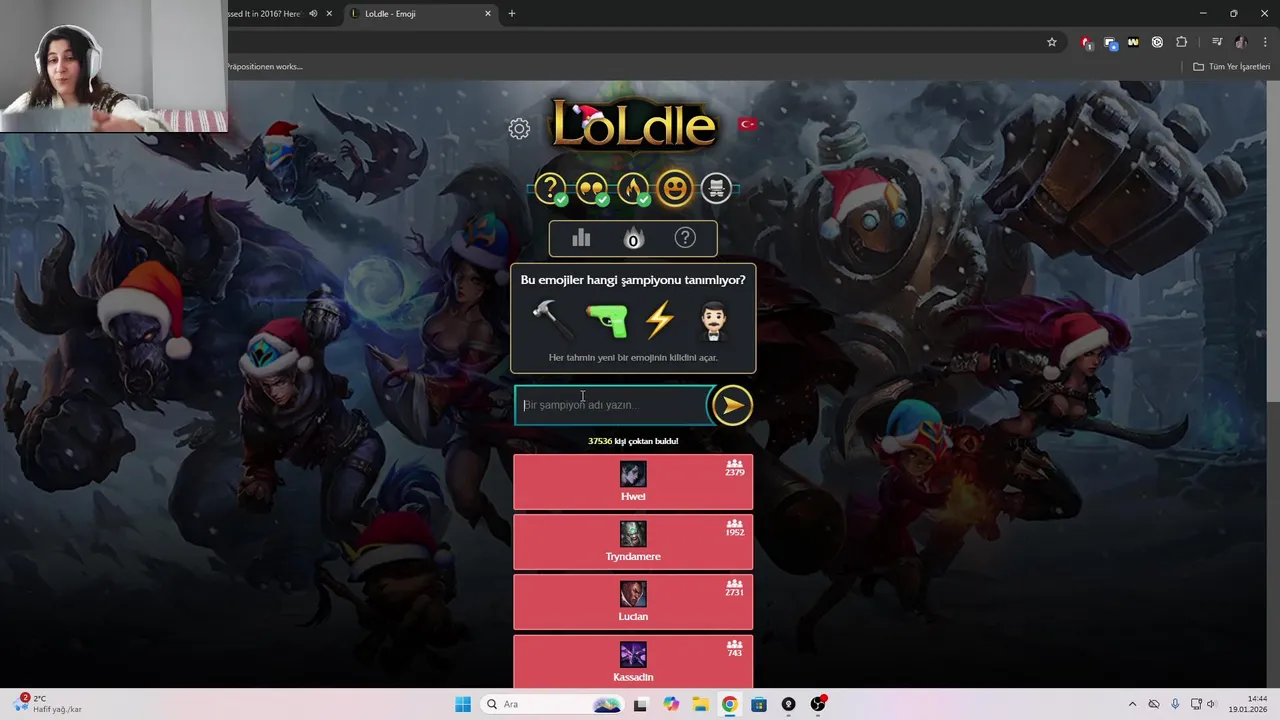This screenshot has width=1280, height=720.
Task: Open the circular play extension icon
Action: point(1157,42)
